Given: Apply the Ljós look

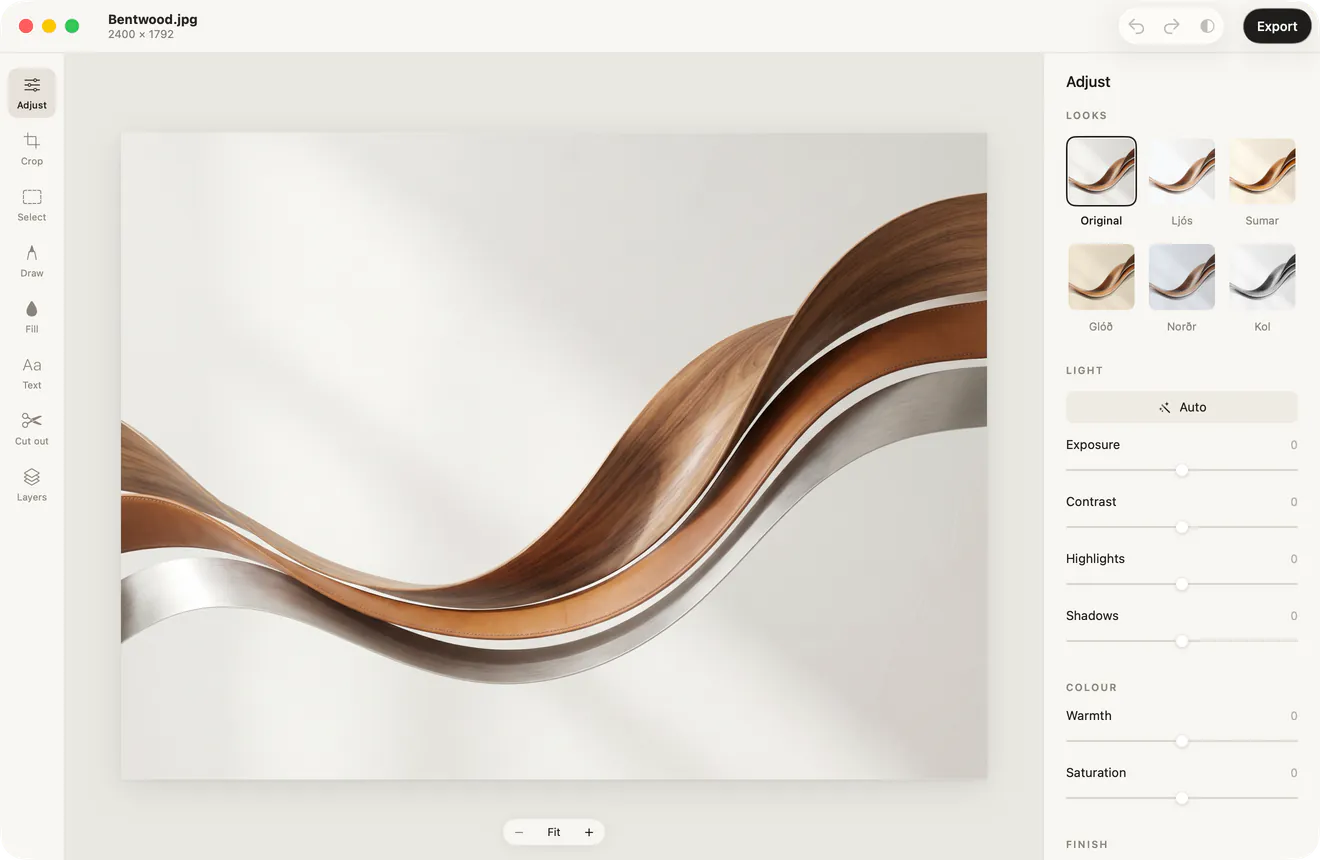Looking at the screenshot, I should click(x=1182, y=171).
